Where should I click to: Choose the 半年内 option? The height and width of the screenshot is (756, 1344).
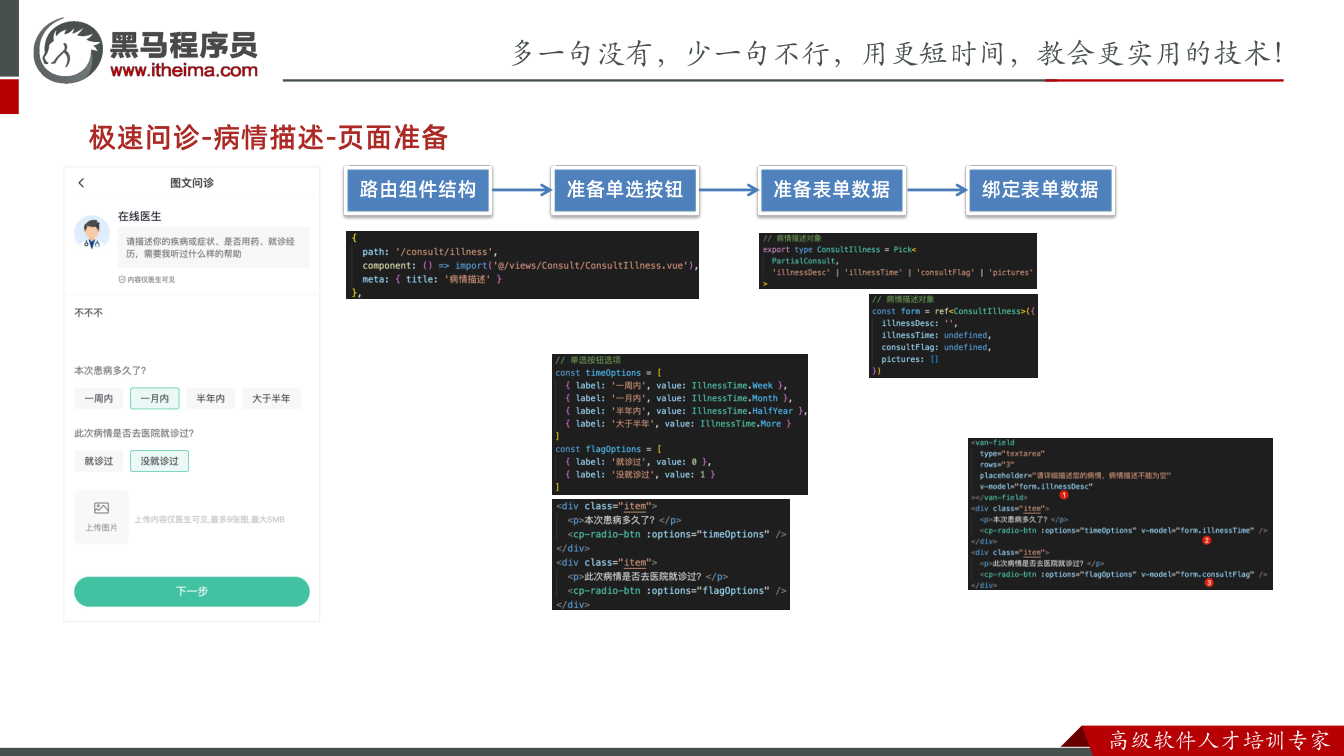click(x=211, y=399)
